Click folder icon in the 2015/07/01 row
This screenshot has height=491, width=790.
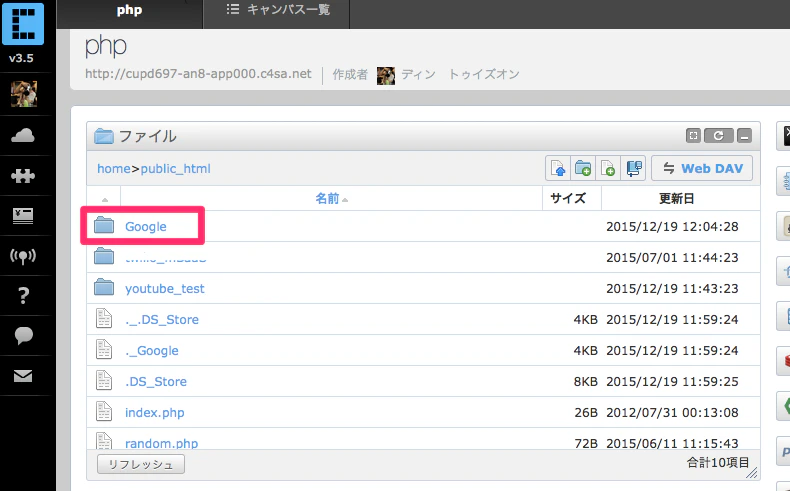click(104, 257)
